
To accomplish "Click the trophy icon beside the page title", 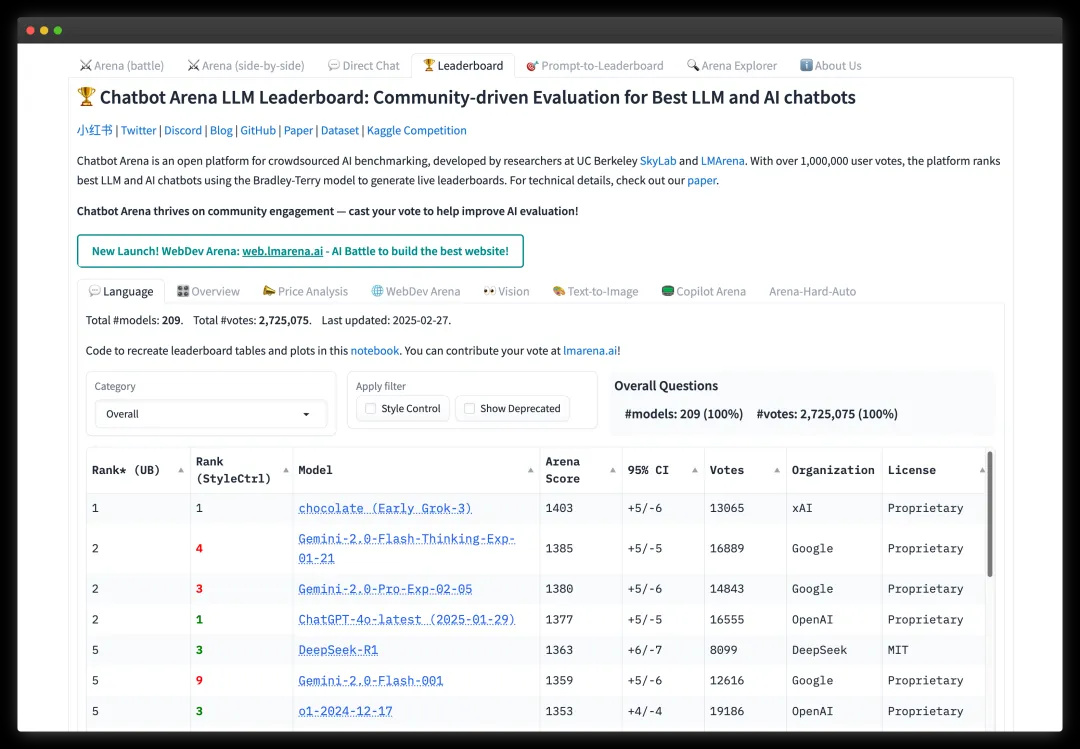I will pos(86,96).
